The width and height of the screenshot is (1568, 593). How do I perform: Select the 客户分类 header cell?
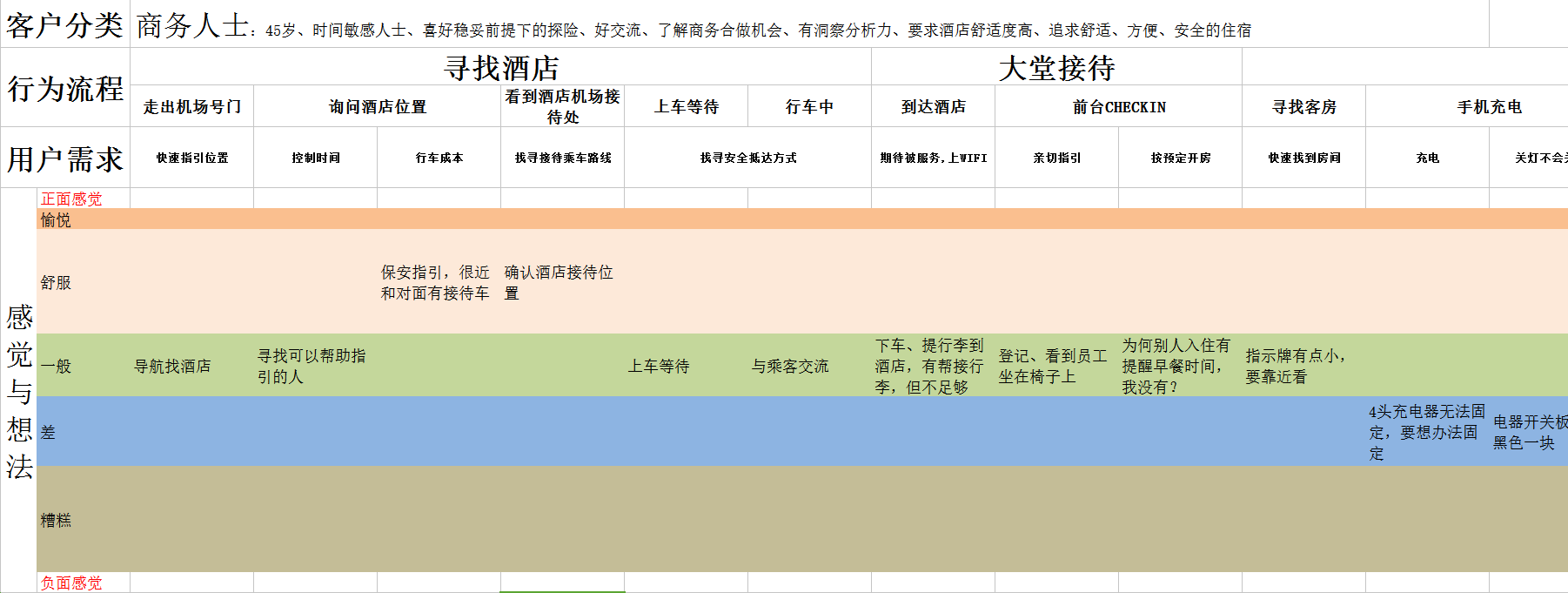click(65, 25)
